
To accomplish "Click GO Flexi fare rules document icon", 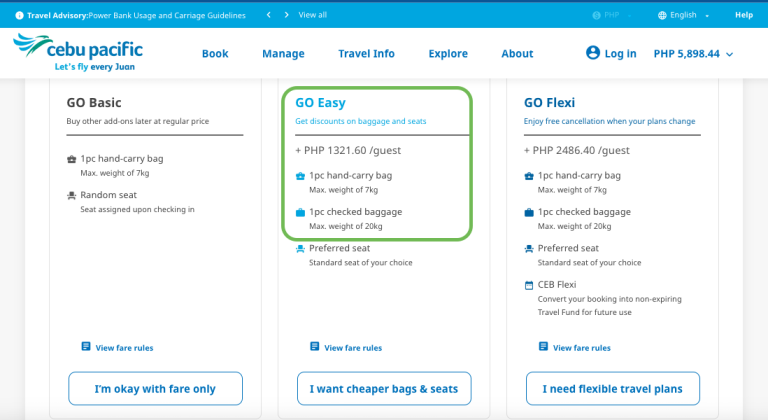I will (x=544, y=347).
